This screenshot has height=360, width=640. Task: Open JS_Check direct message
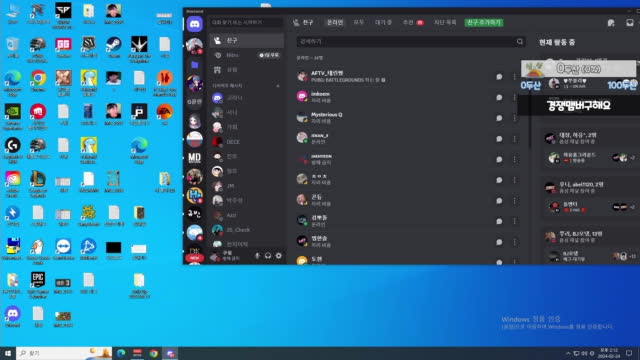coord(247,230)
